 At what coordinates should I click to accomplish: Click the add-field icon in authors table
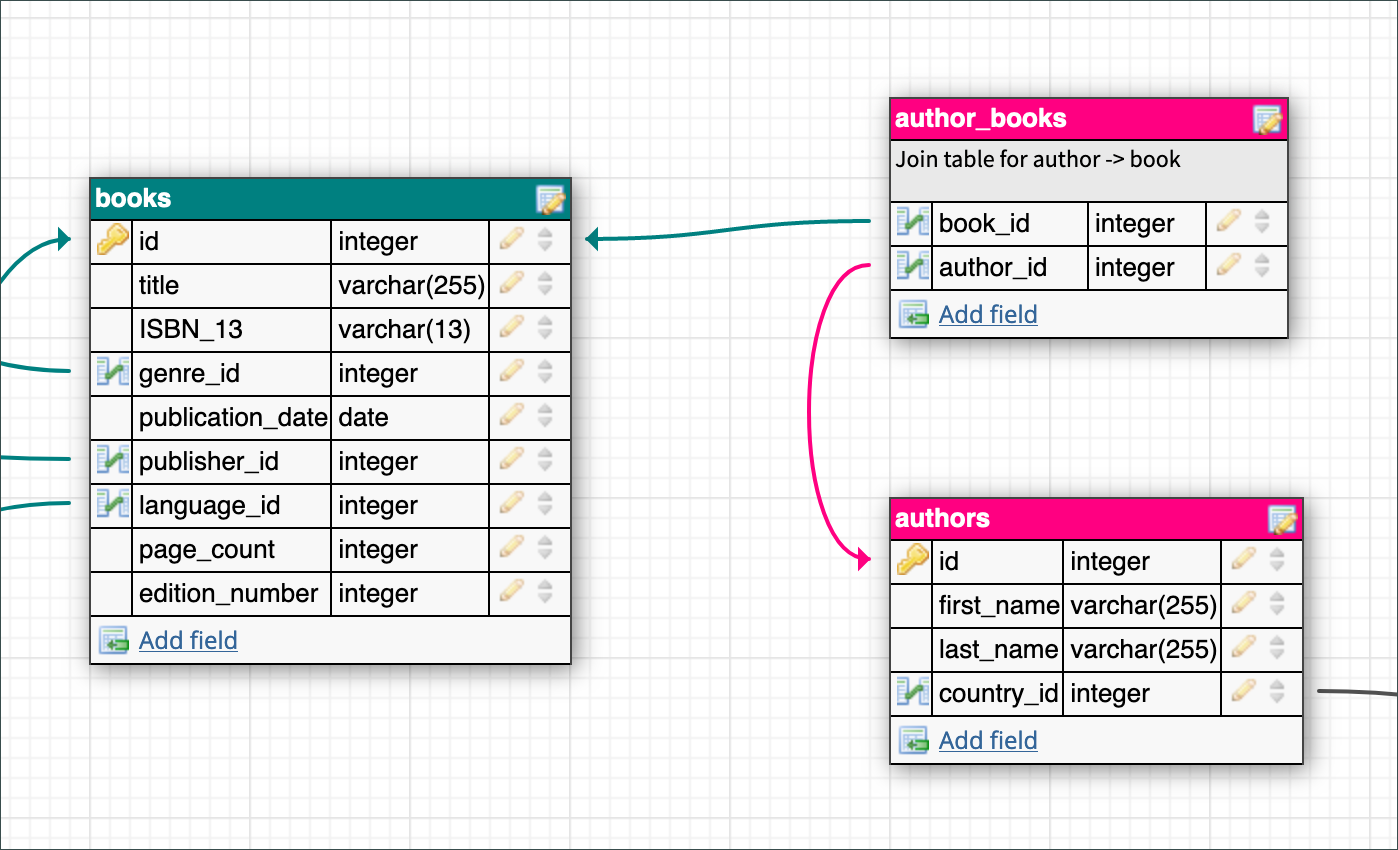914,740
